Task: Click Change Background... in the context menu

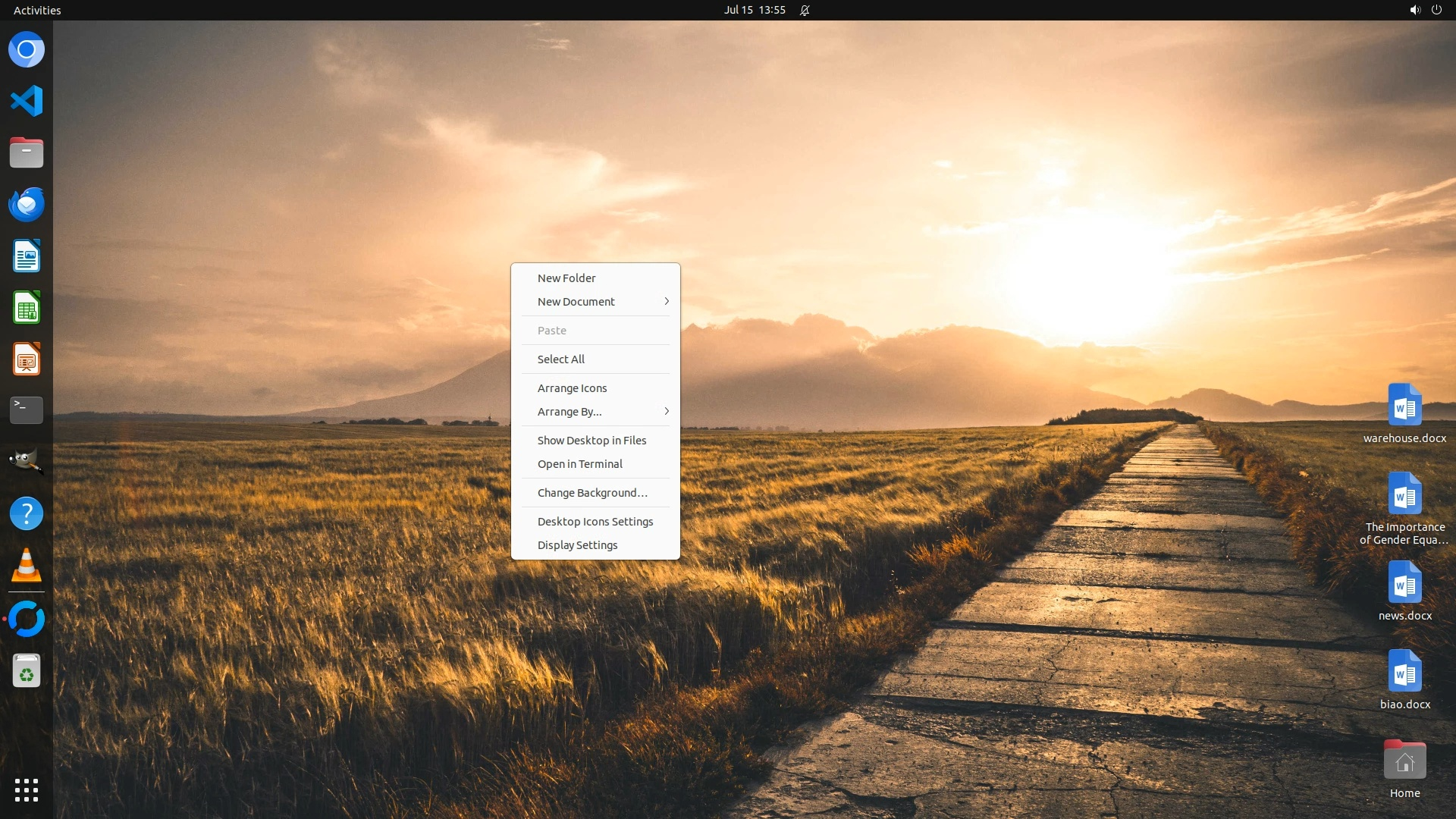Action: click(x=592, y=493)
